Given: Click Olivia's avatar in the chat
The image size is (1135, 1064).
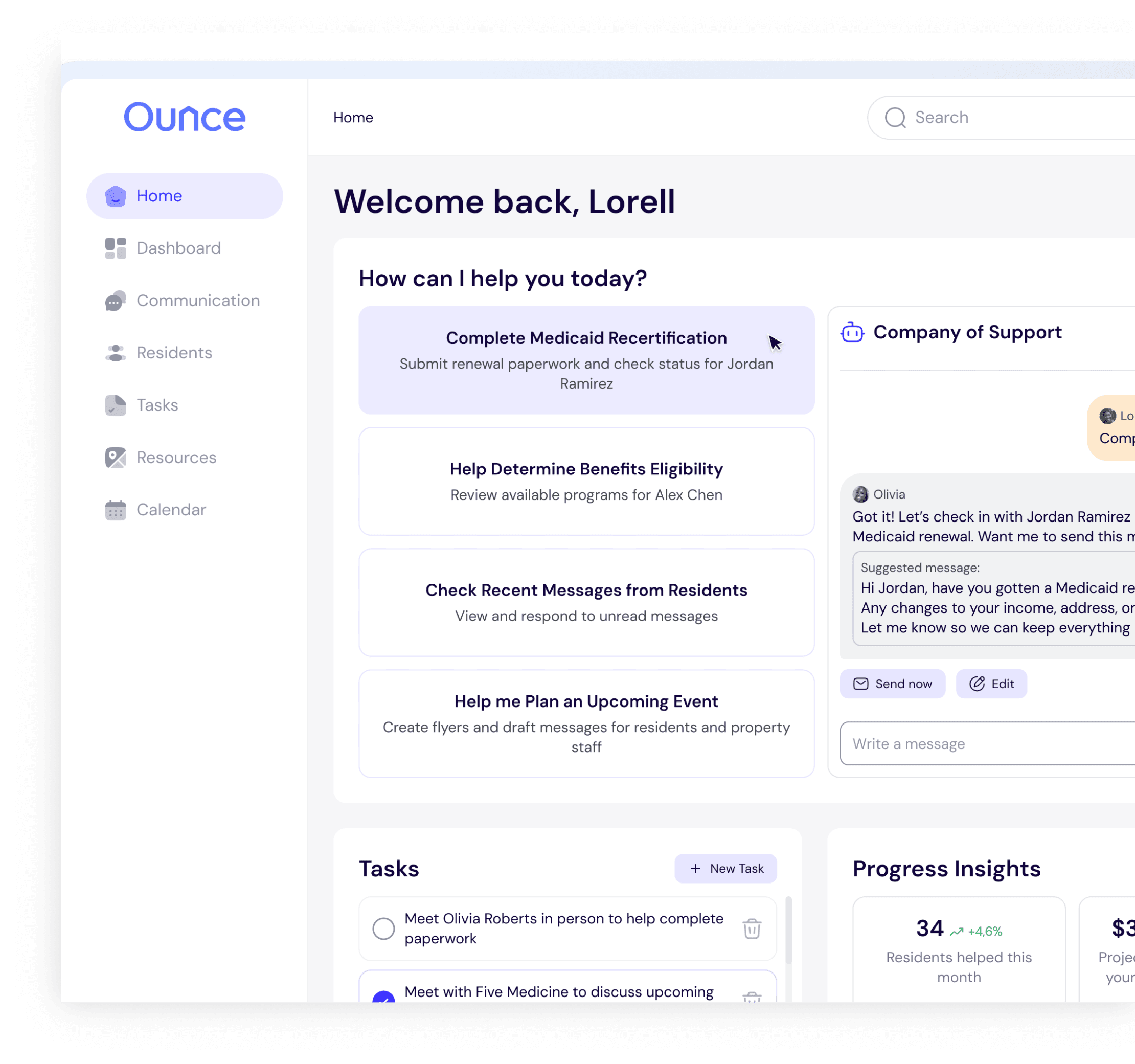Looking at the screenshot, I should 860,494.
